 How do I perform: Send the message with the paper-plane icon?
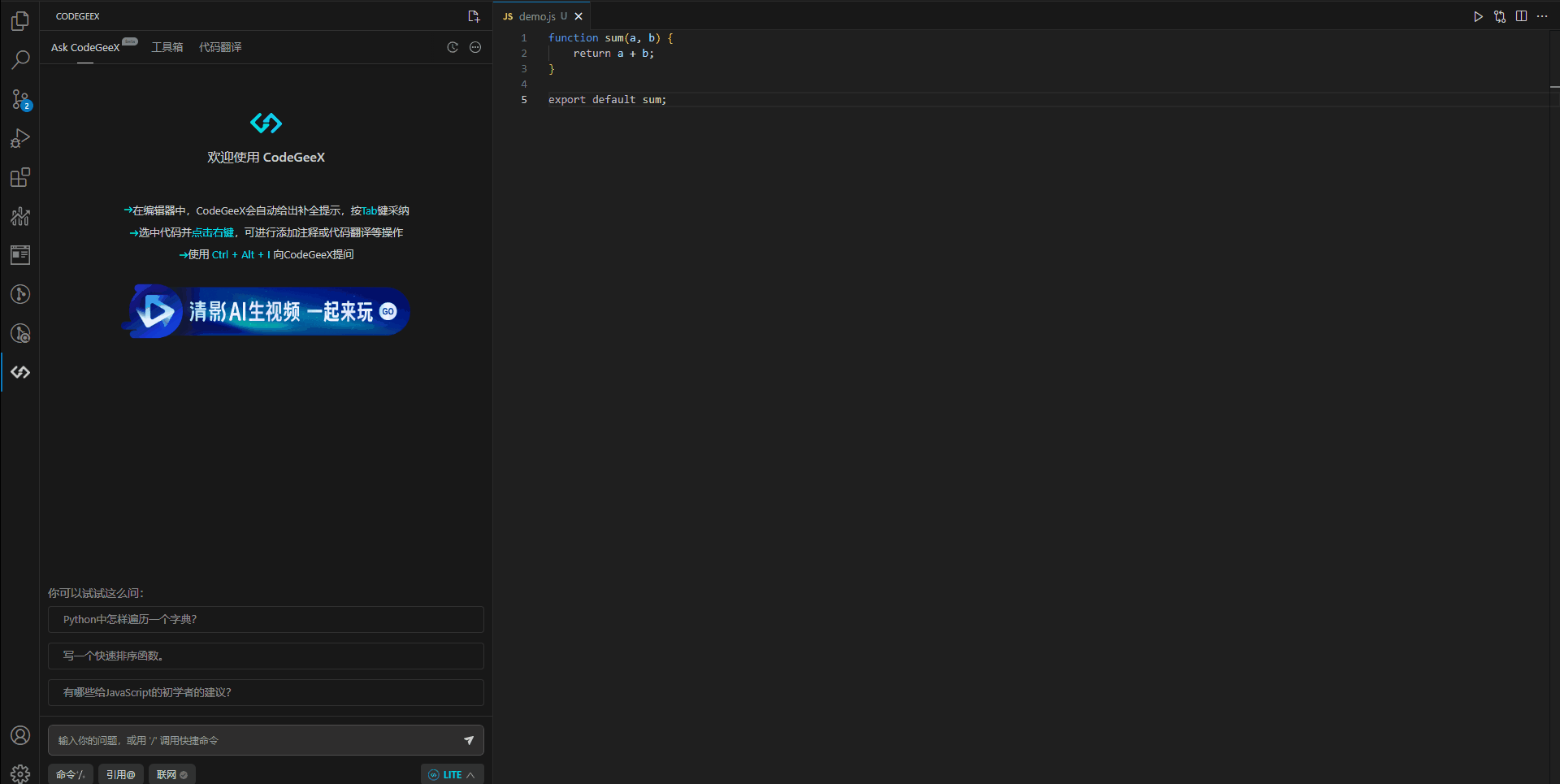[469, 740]
